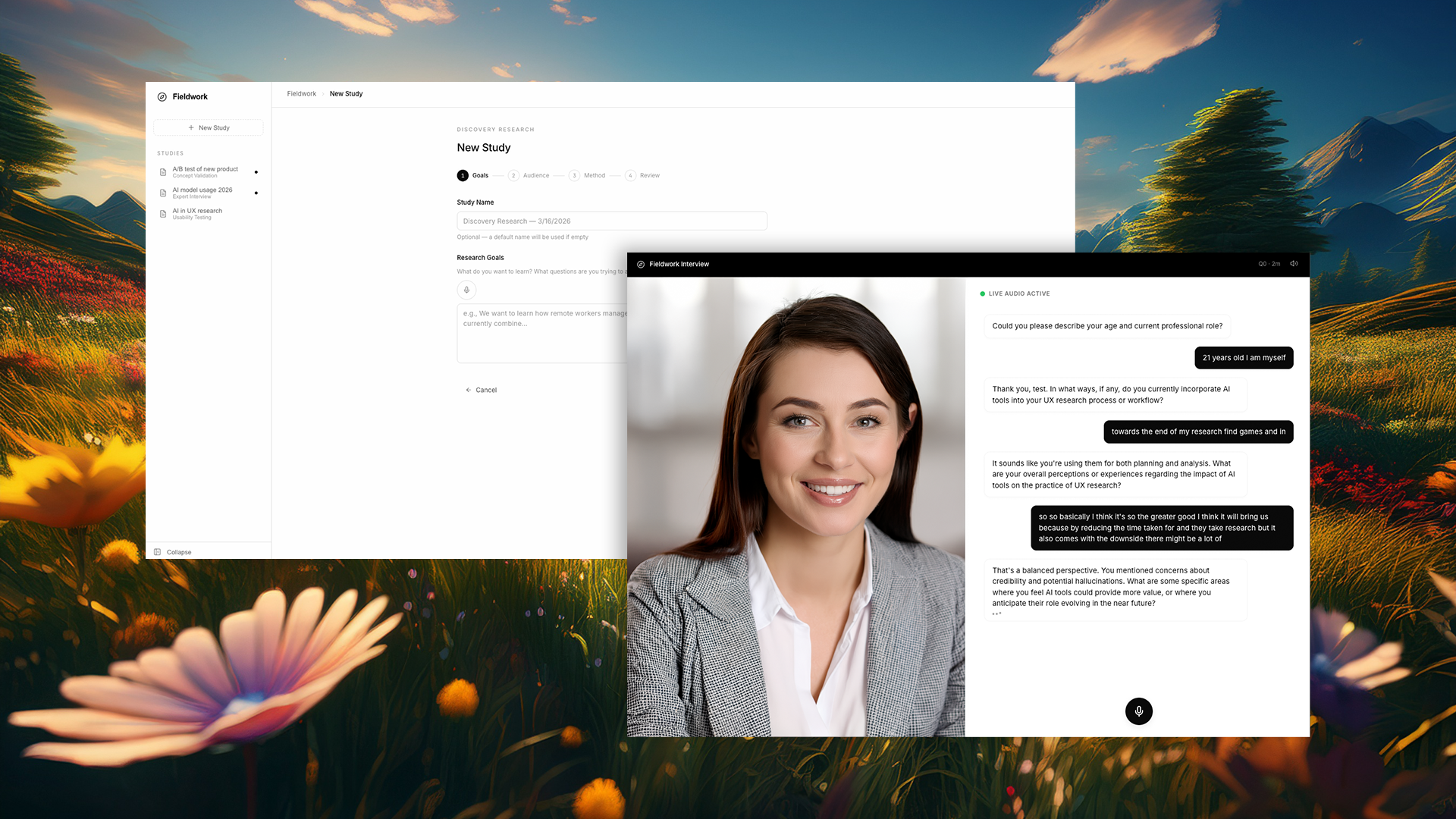The image size is (1456, 819).
Task: Mute the interview speaker icon
Action: pyautogui.click(x=1294, y=264)
